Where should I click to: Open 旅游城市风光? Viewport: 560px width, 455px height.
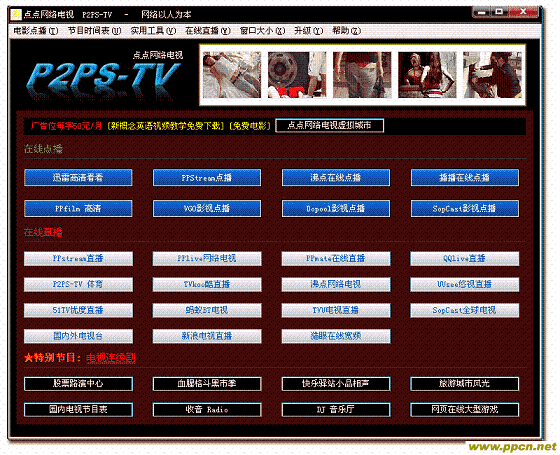465,384
